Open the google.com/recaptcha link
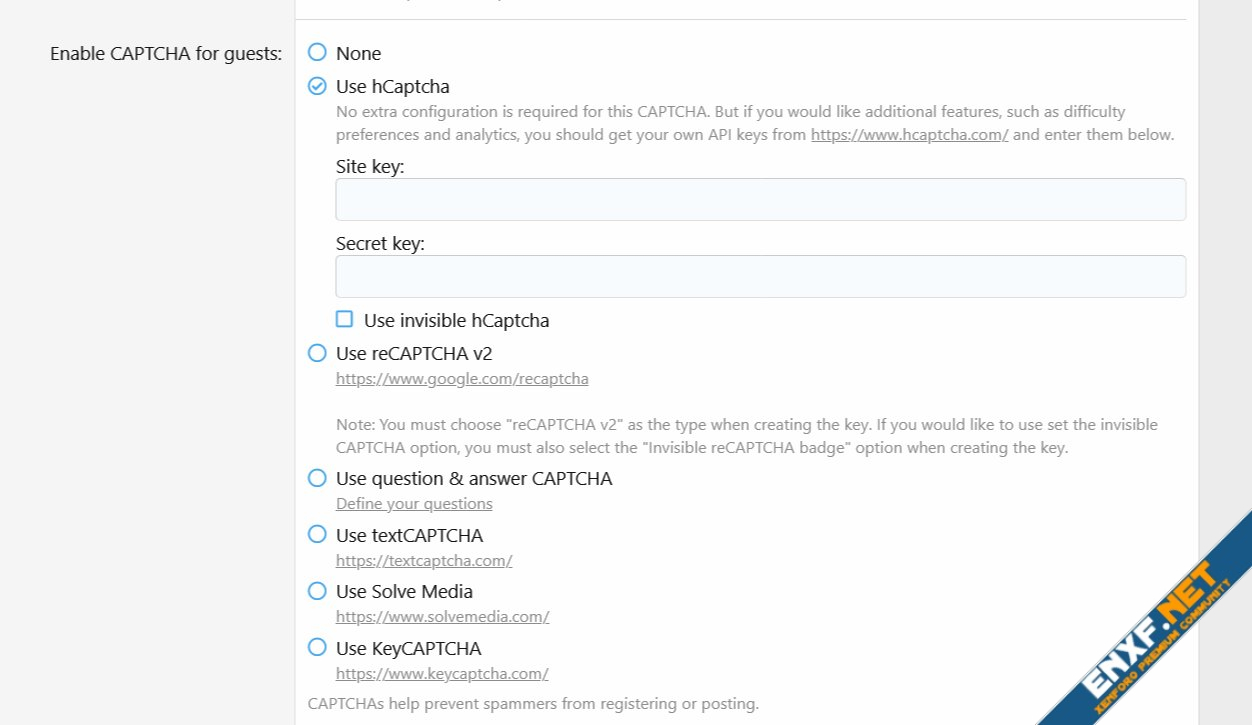 [x=462, y=379]
